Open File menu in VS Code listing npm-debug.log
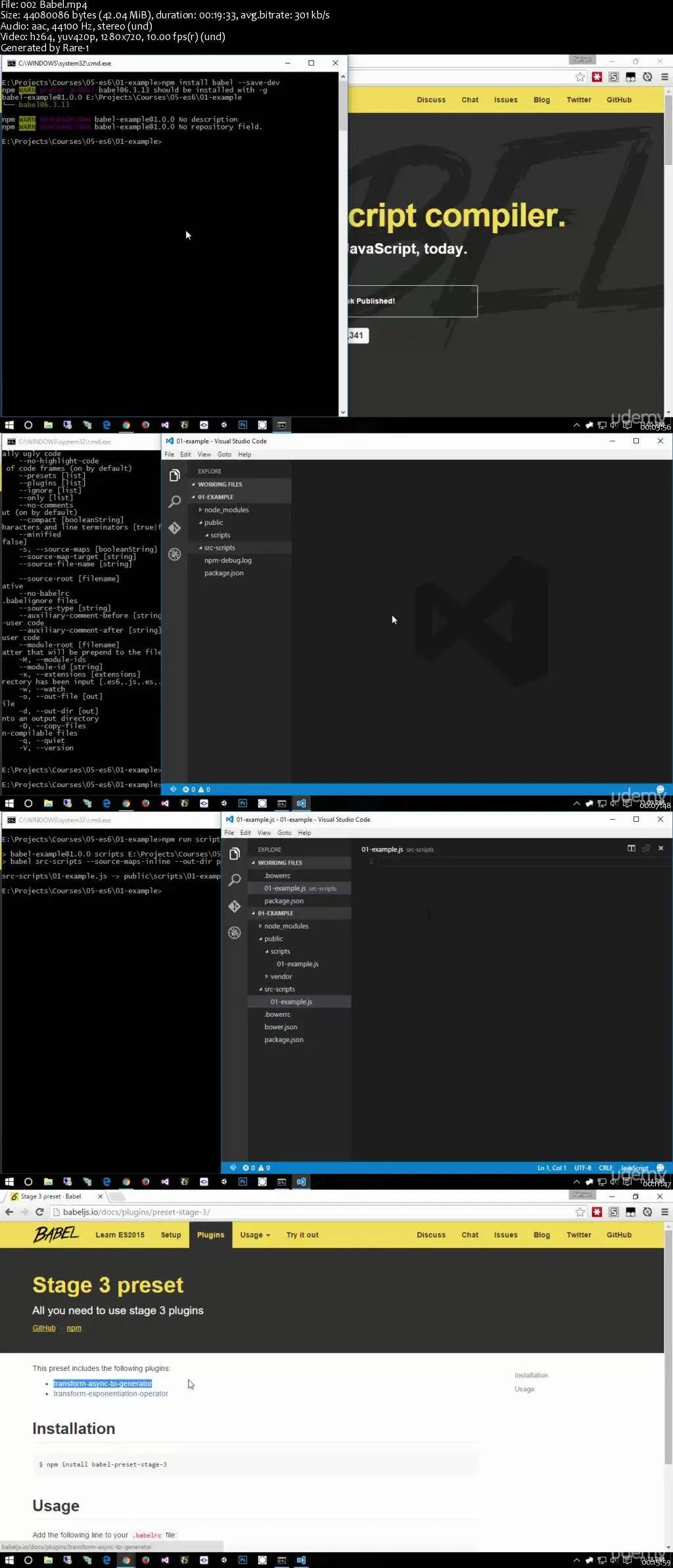 point(170,455)
